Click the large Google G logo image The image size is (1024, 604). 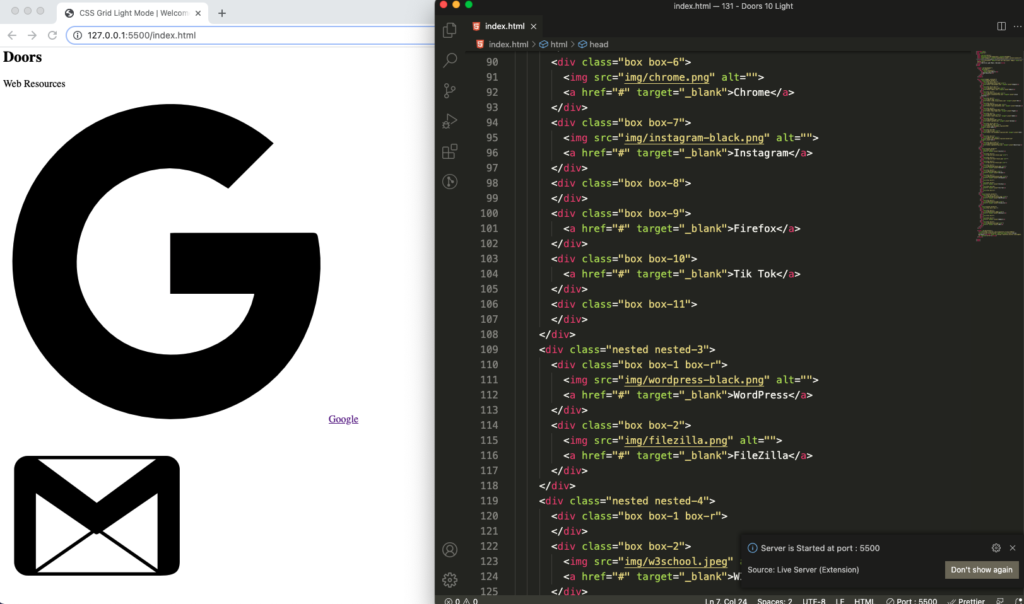(166, 261)
